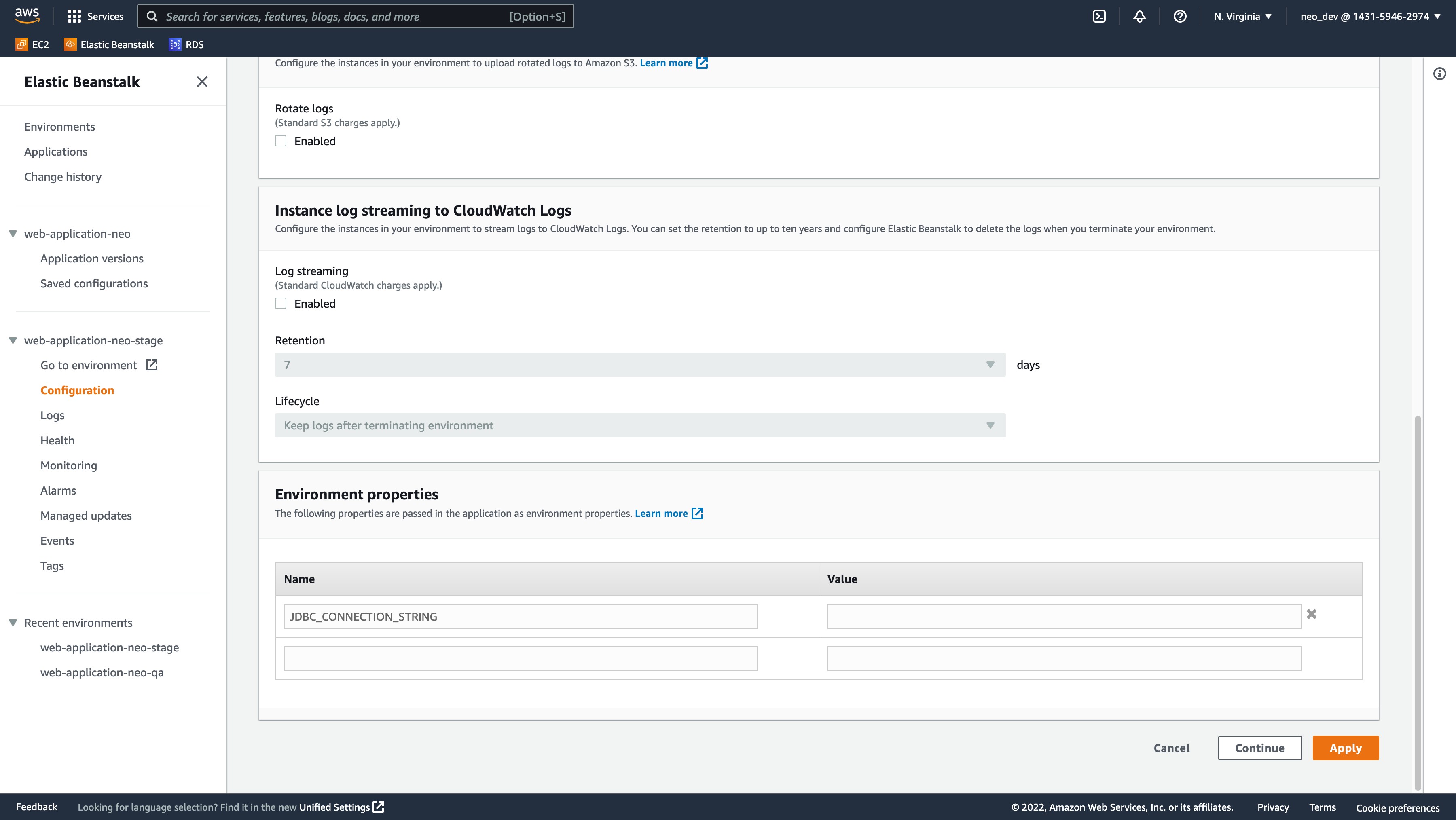Open the Retention days dropdown
Viewport: 1456px width, 820px height.
(640, 365)
